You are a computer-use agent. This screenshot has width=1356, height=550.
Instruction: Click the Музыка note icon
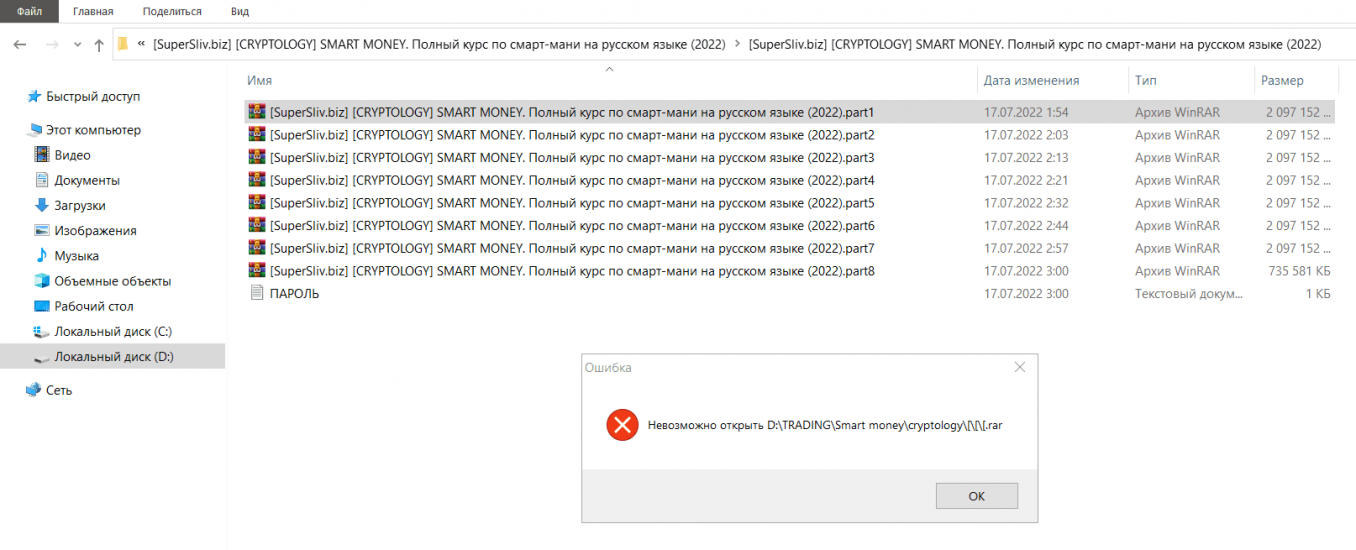click(41, 256)
